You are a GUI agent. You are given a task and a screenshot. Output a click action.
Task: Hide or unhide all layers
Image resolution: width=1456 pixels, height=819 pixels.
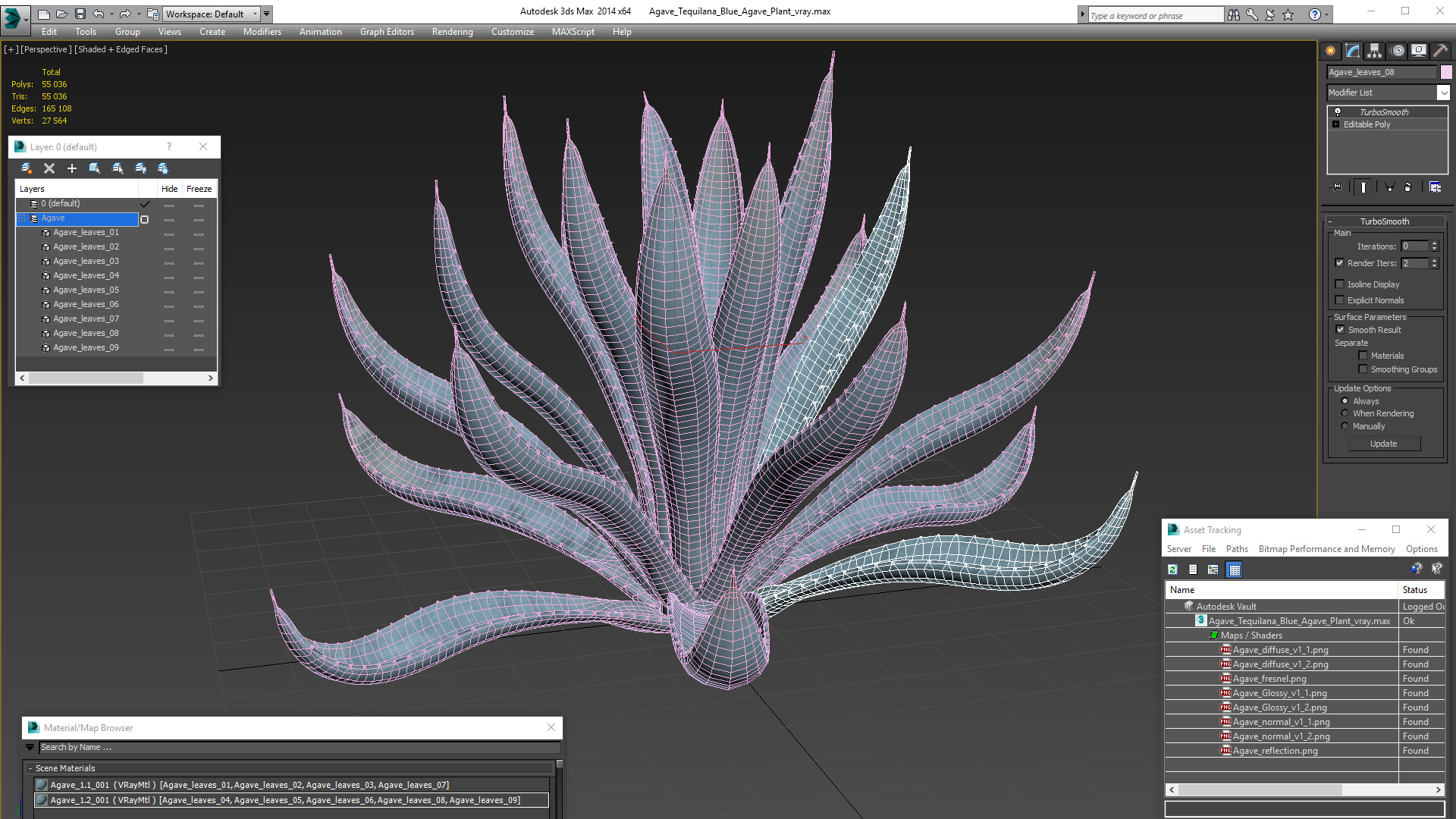tap(140, 168)
